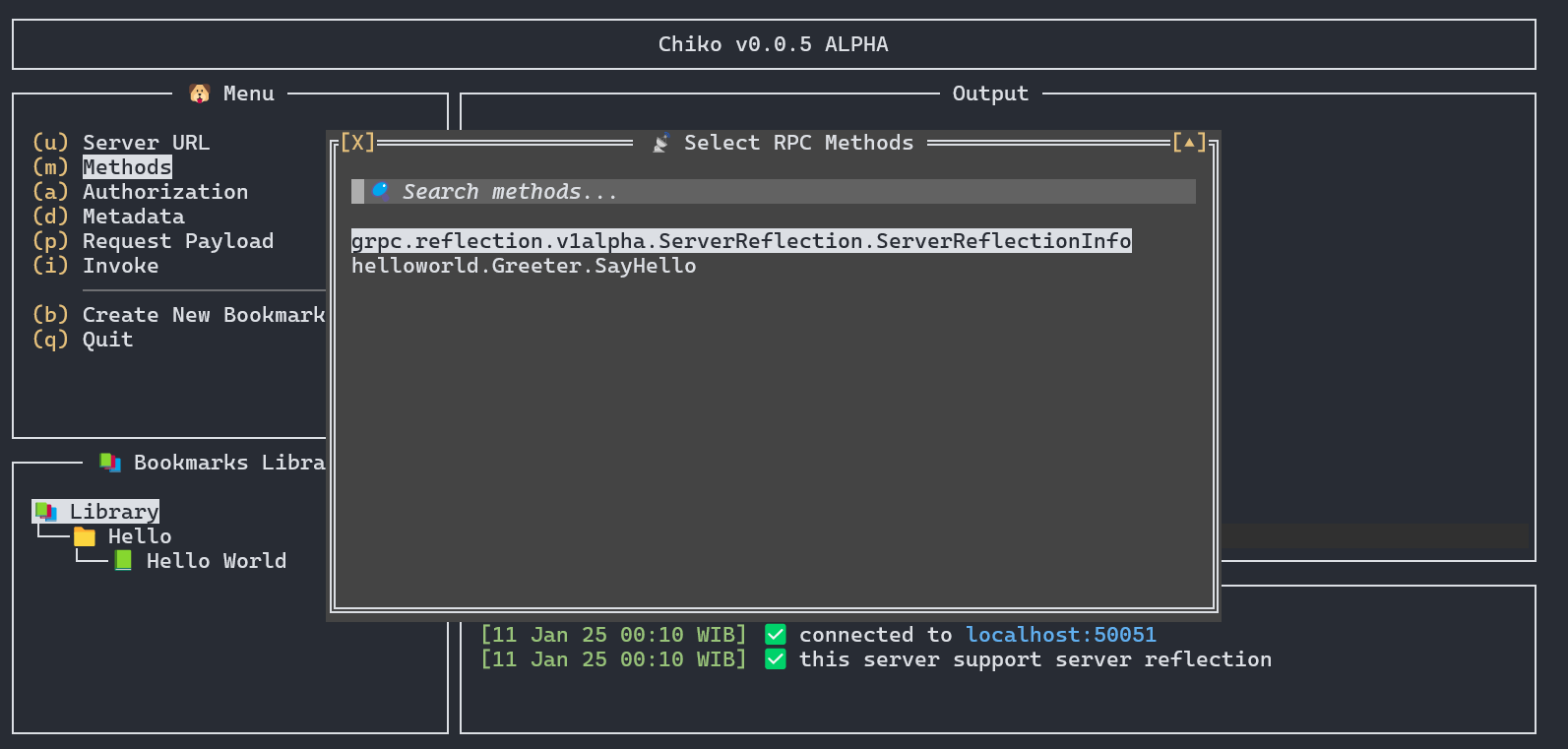Select helloworld.Greeter.SayHello method

[x=524, y=266]
